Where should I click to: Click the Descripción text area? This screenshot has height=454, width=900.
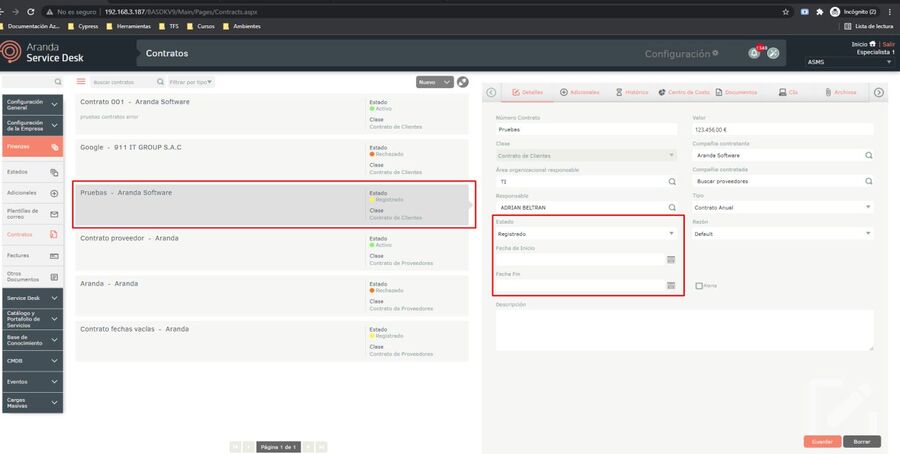point(685,331)
